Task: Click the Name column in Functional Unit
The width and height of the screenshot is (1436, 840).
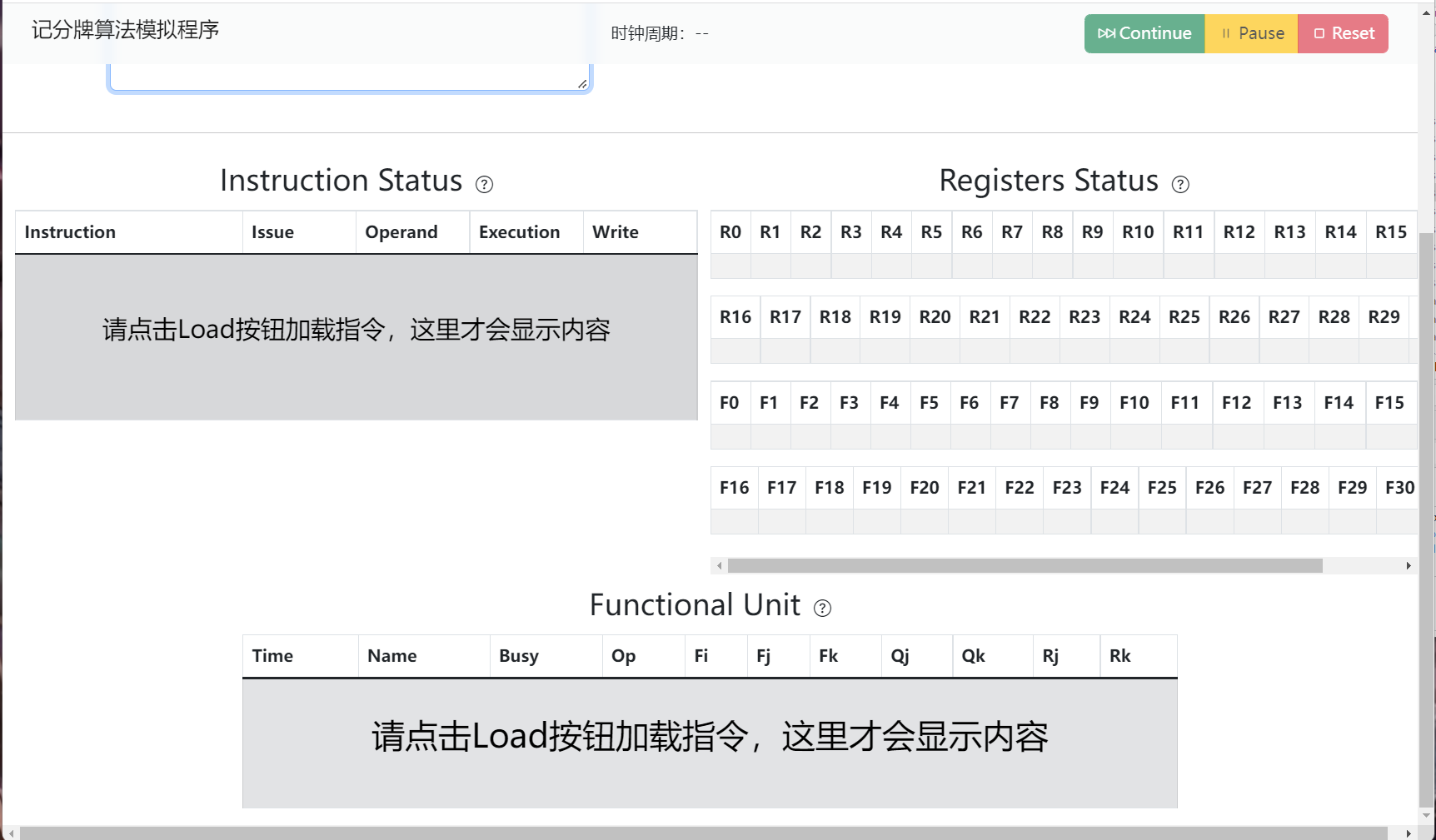Action: coord(424,656)
